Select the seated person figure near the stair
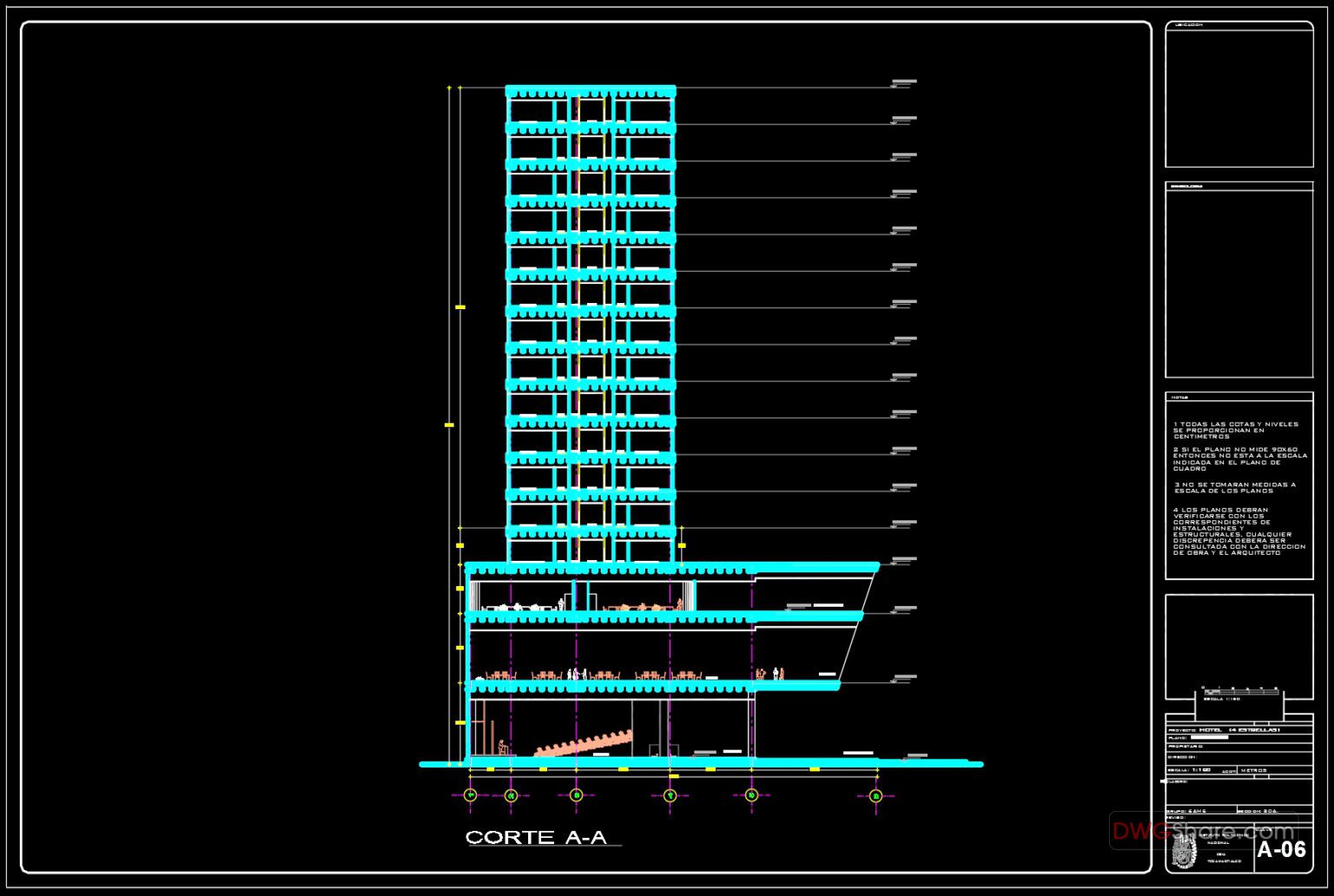 (501, 746)
